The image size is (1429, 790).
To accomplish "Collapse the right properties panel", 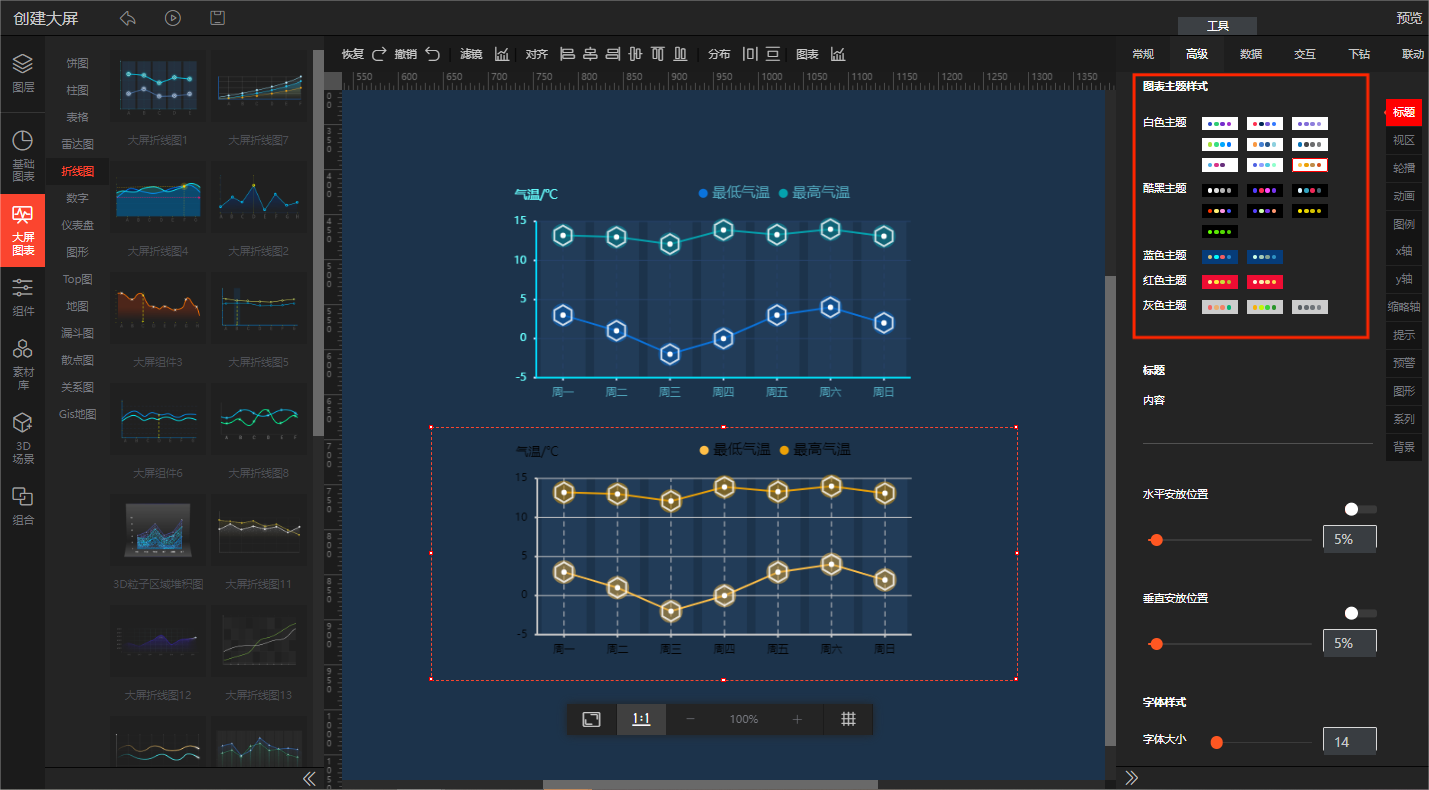I will (1132, 778).
